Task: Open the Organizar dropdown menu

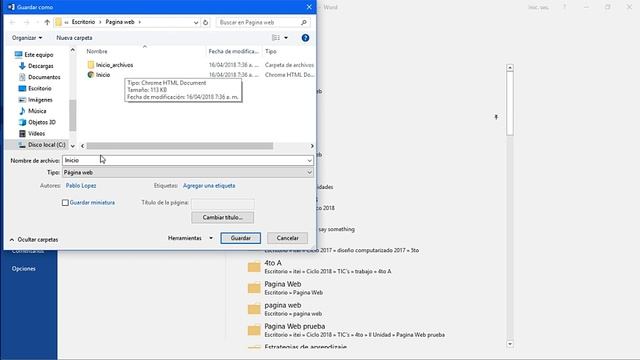Action: click(x=27, y=38)
